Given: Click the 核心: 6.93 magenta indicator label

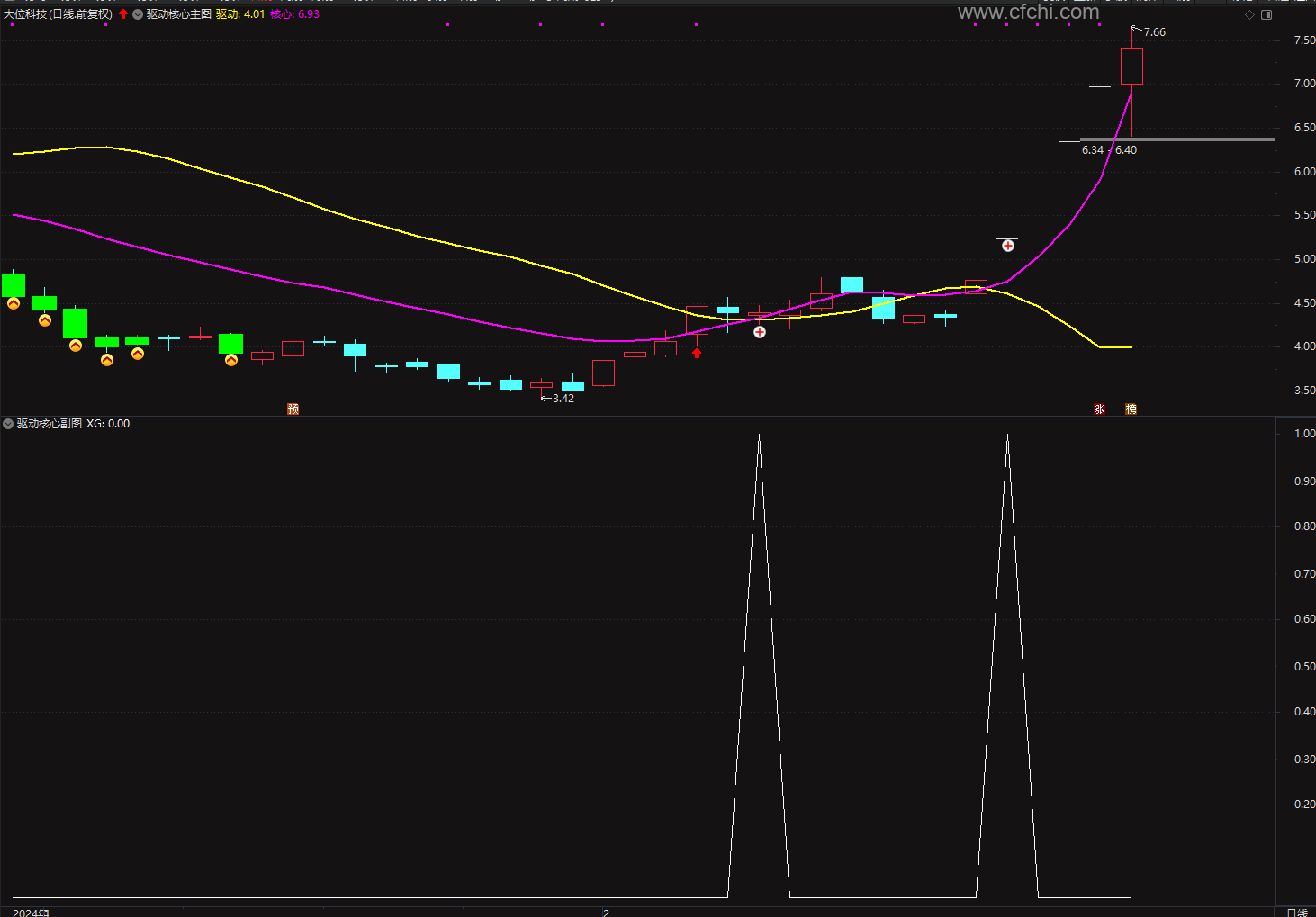Looking at the screenshot, I should pyautogui.click(x=294, y=14).
